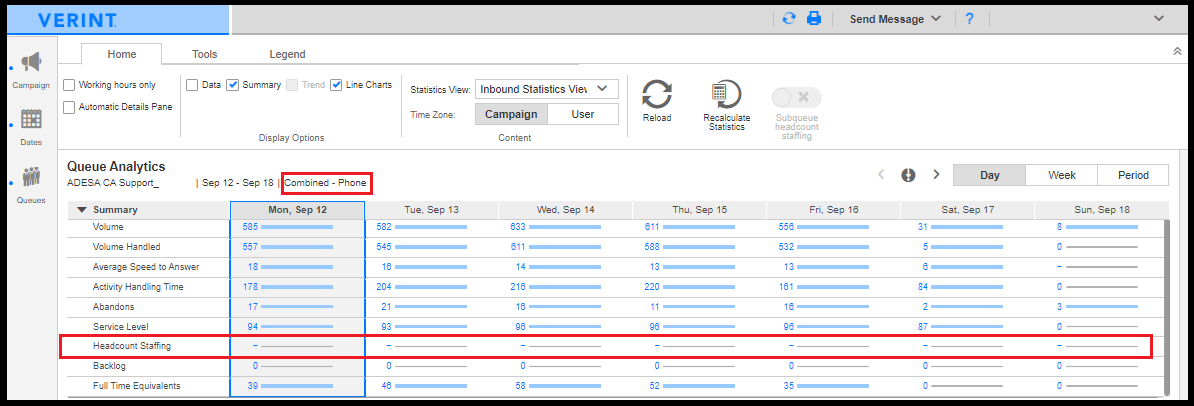
Task: Select Sun, Sep 18 column header
Action: (x=1102, y=209)
